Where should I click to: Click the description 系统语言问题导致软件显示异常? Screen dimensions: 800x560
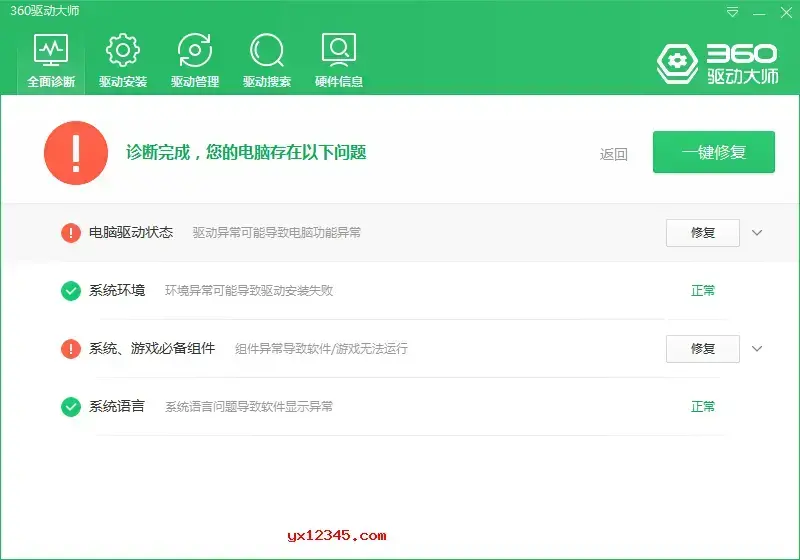coord(249,407)
